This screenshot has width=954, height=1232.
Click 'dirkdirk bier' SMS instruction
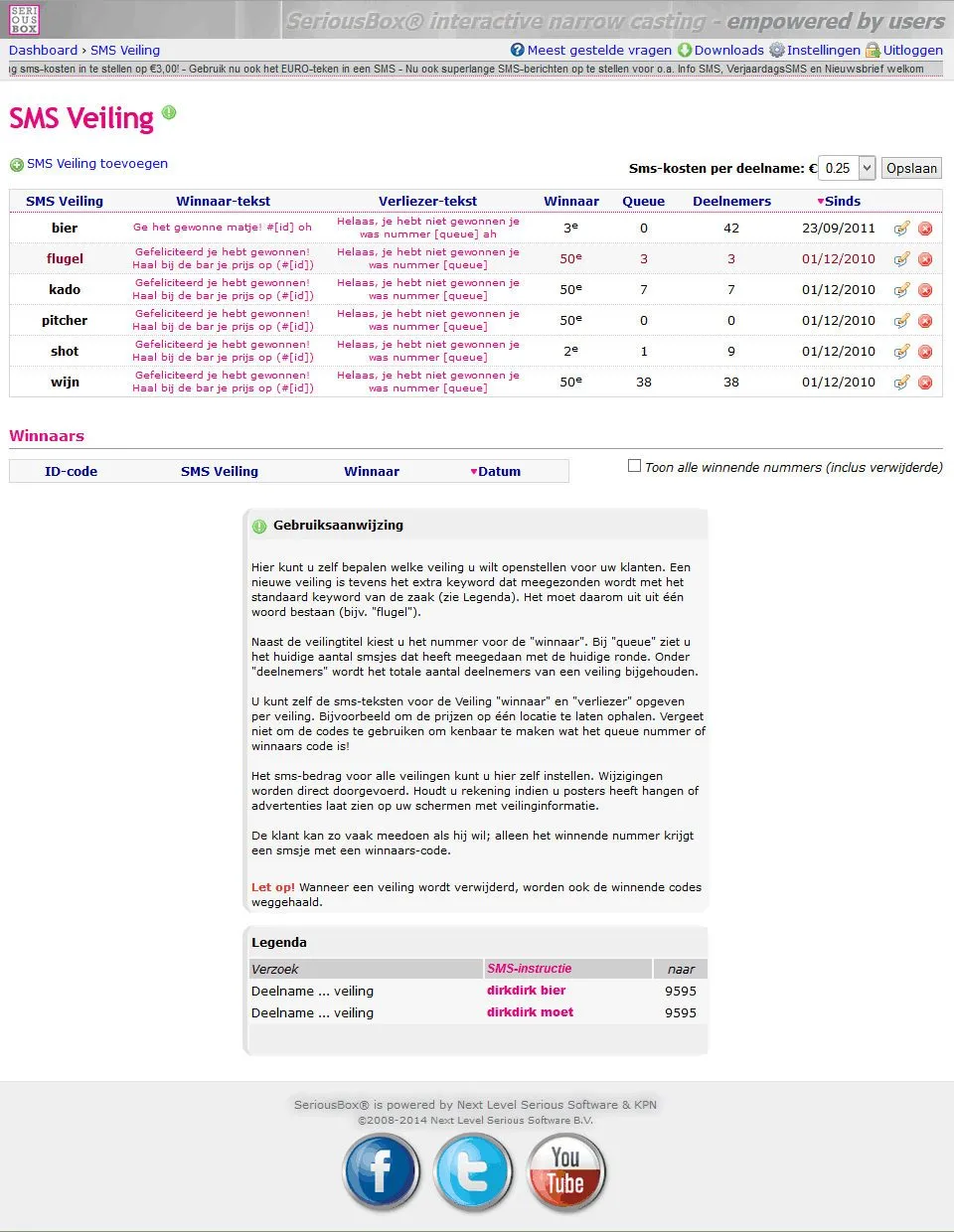[x=526, y=991]
